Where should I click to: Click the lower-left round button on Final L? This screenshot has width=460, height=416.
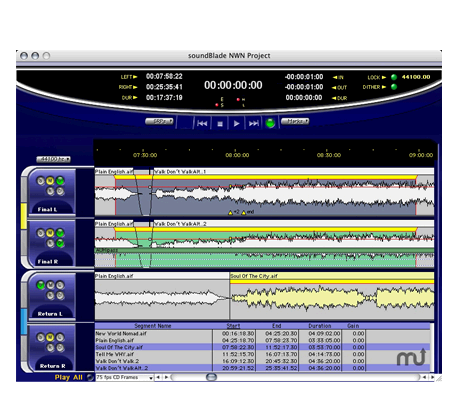50,191
